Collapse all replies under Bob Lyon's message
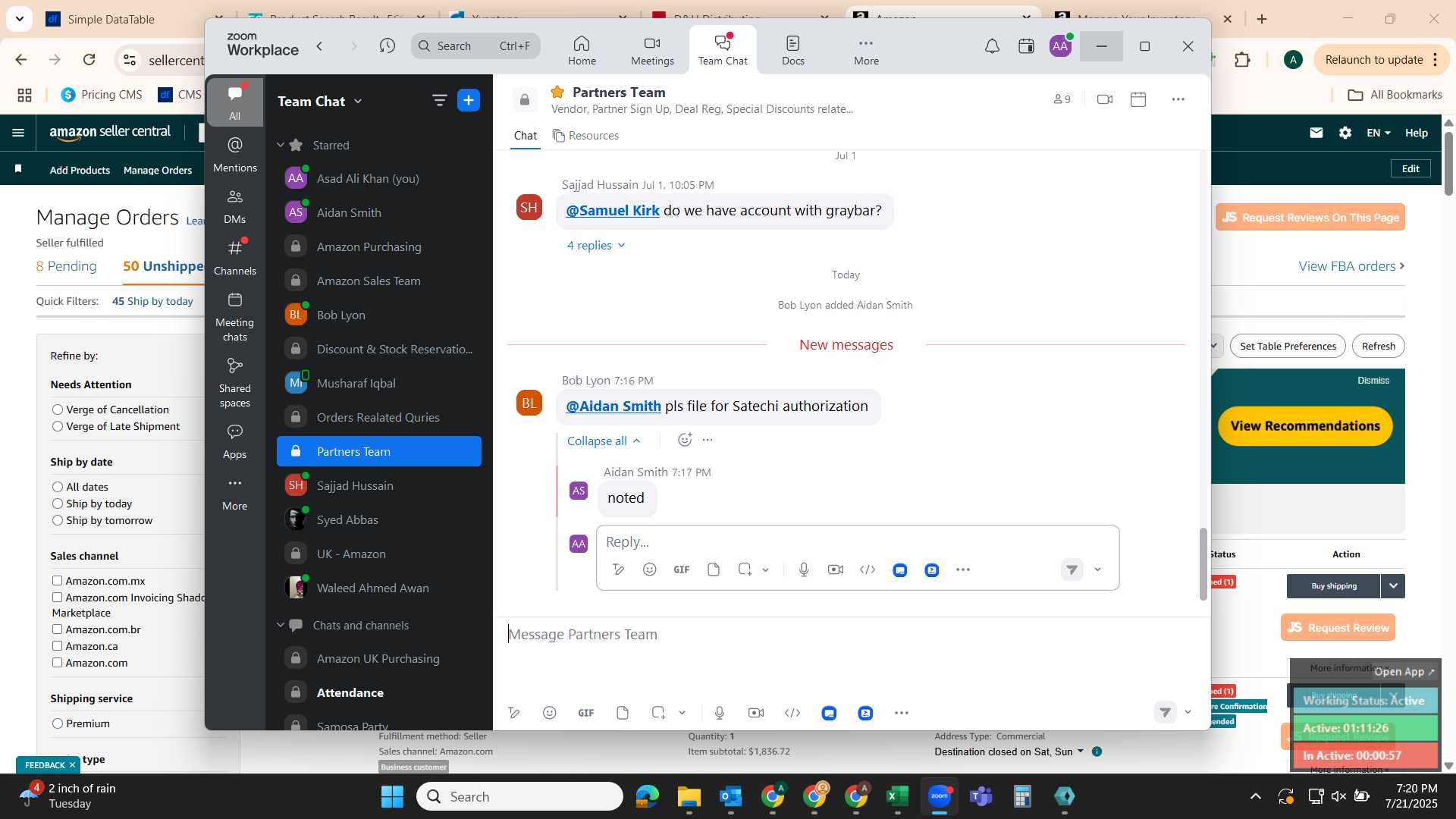 pyautogui.click(x=604, y=441)
